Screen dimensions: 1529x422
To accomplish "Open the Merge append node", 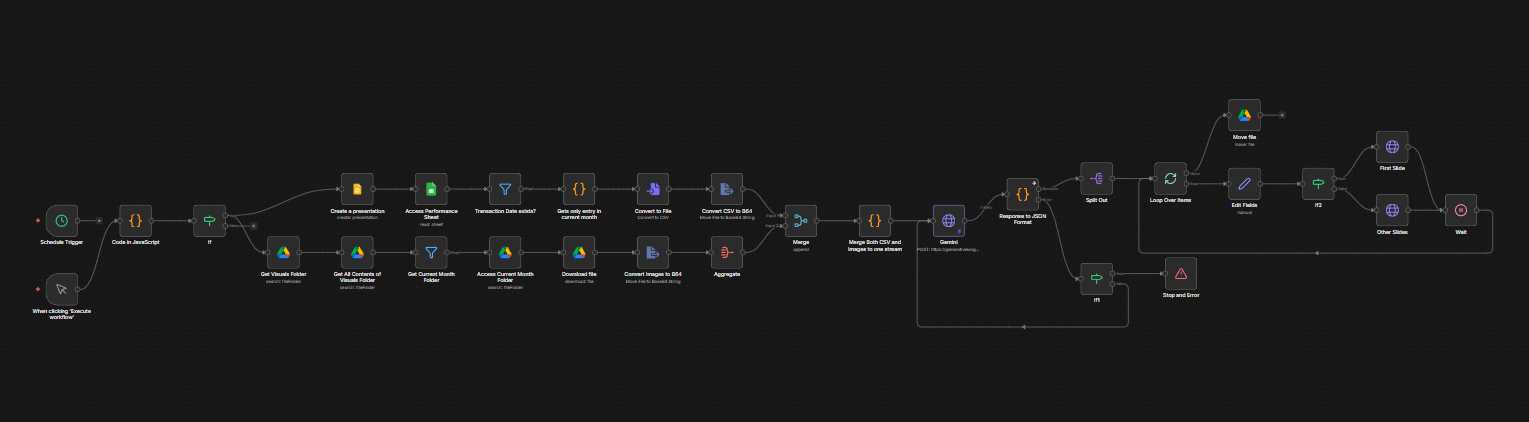I will 801,220.
